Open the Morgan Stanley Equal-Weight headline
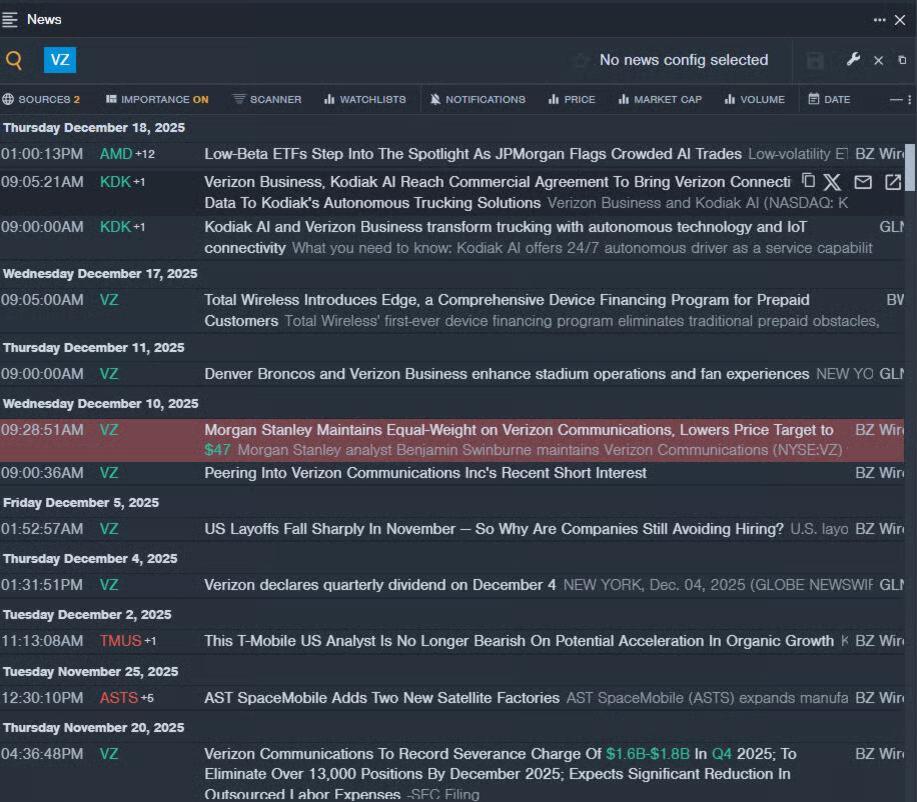The image size is (917, 802). coord(518,430)
